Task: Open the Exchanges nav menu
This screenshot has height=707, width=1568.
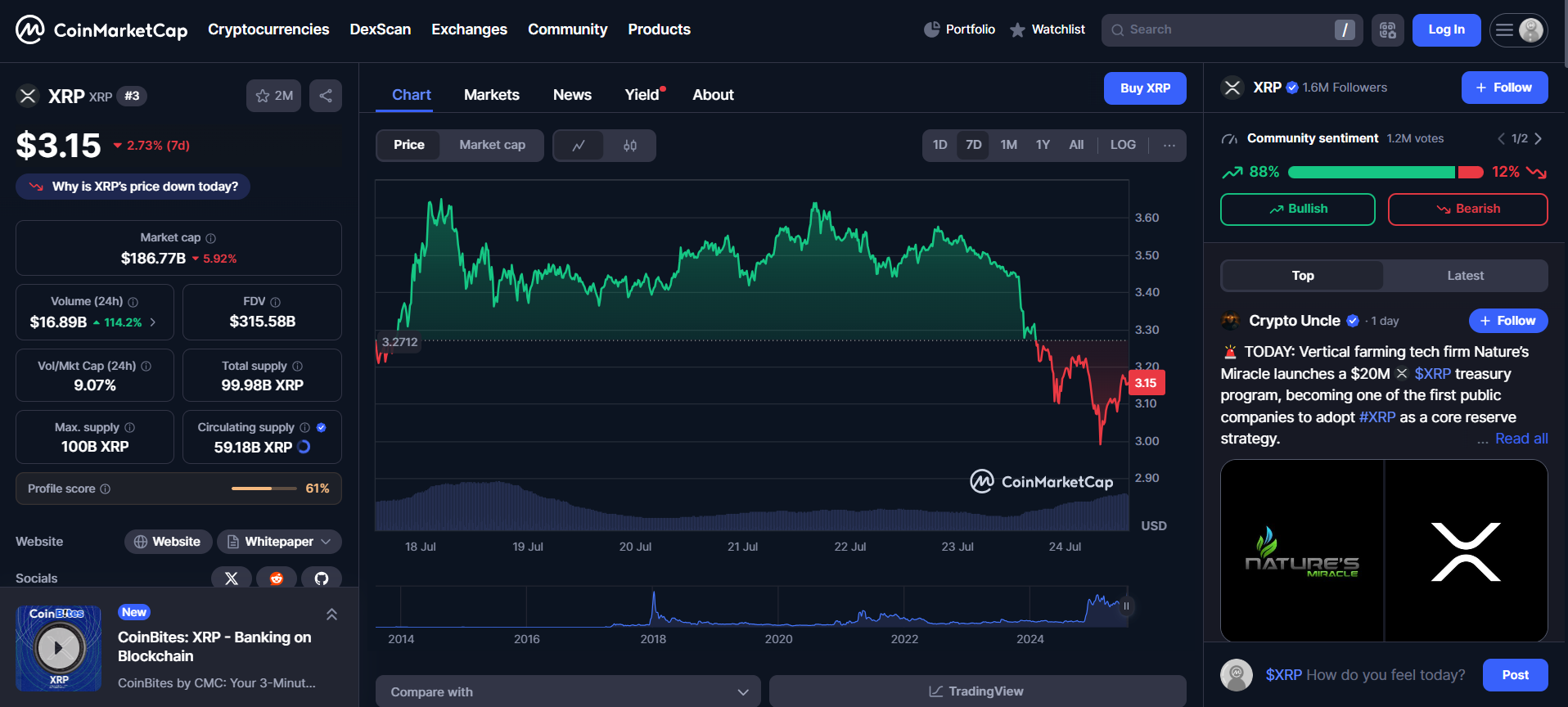Action: coord(469,29)
